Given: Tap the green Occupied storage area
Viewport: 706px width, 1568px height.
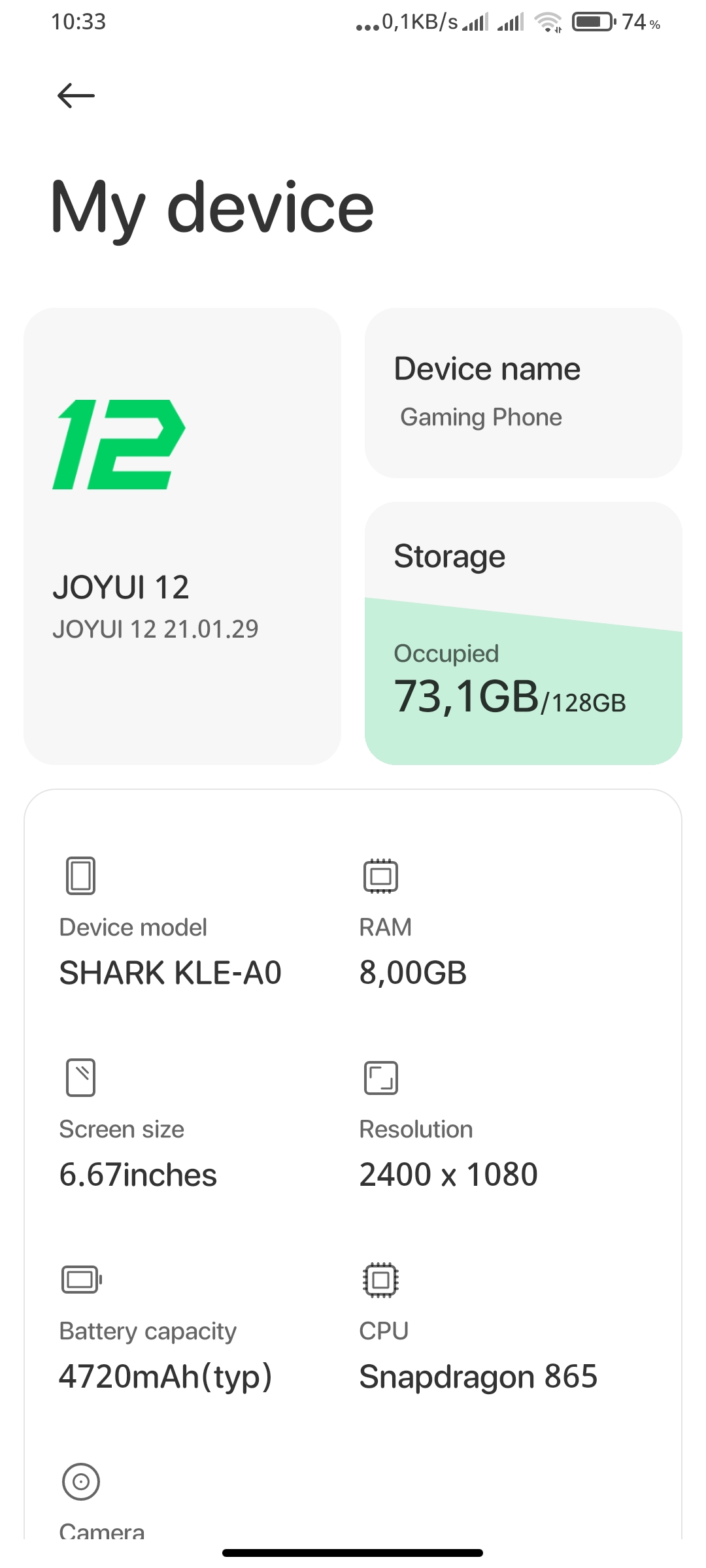Looking at the screenshot, I should pyautogui.click(x=523, y=693).
